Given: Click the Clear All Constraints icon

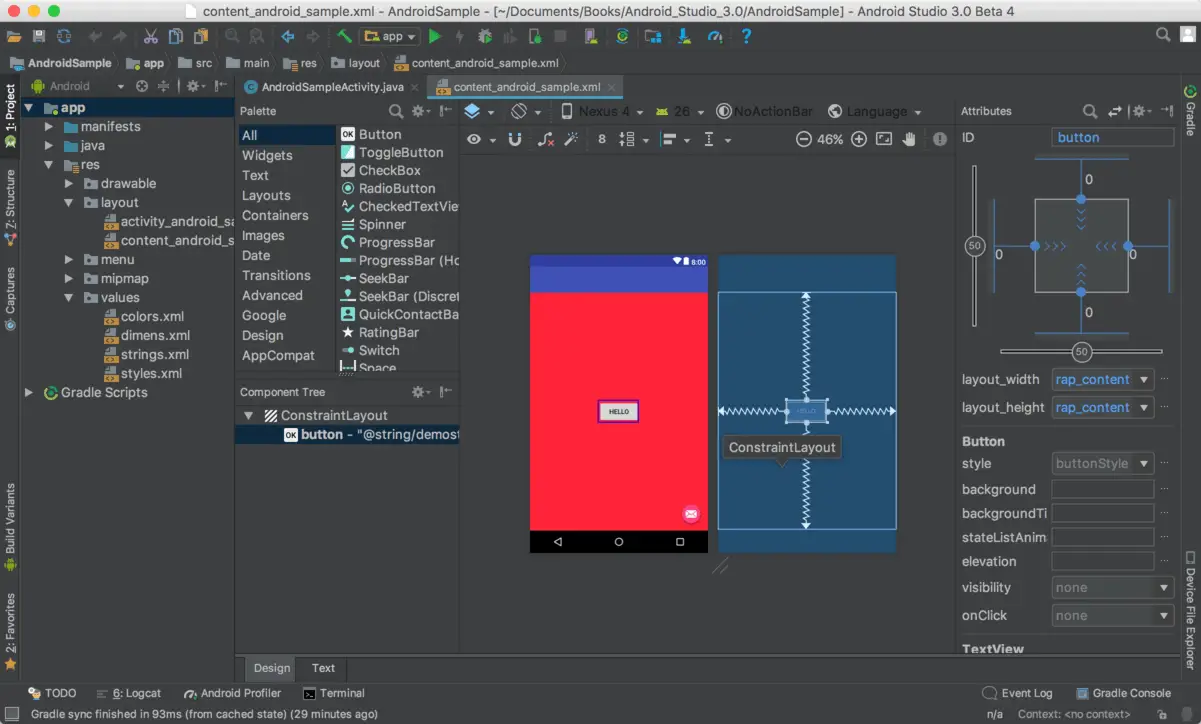Looking at the screenshot, I should click(x=545, y=140).
